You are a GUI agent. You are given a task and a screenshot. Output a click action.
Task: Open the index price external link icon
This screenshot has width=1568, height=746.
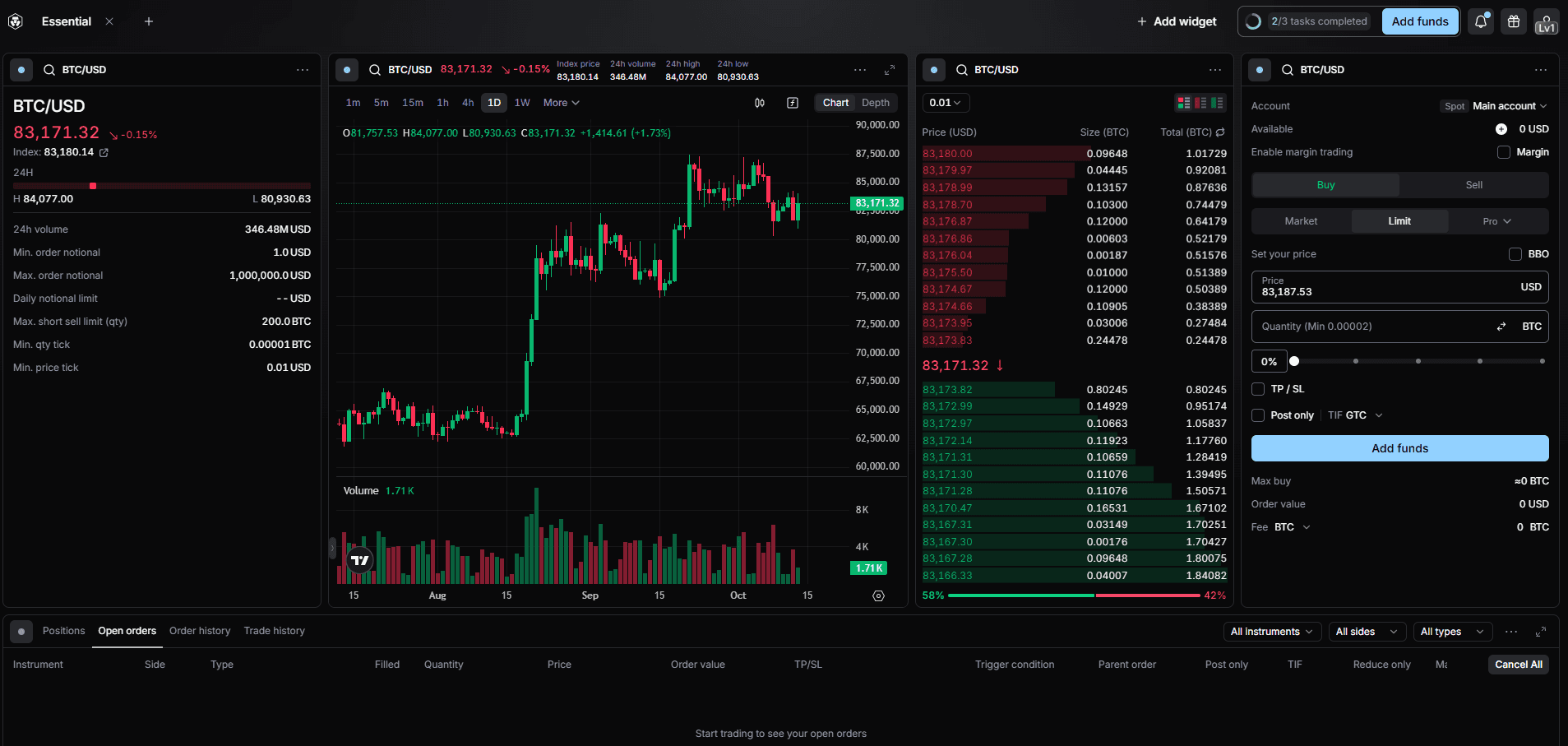pos(104,152)
